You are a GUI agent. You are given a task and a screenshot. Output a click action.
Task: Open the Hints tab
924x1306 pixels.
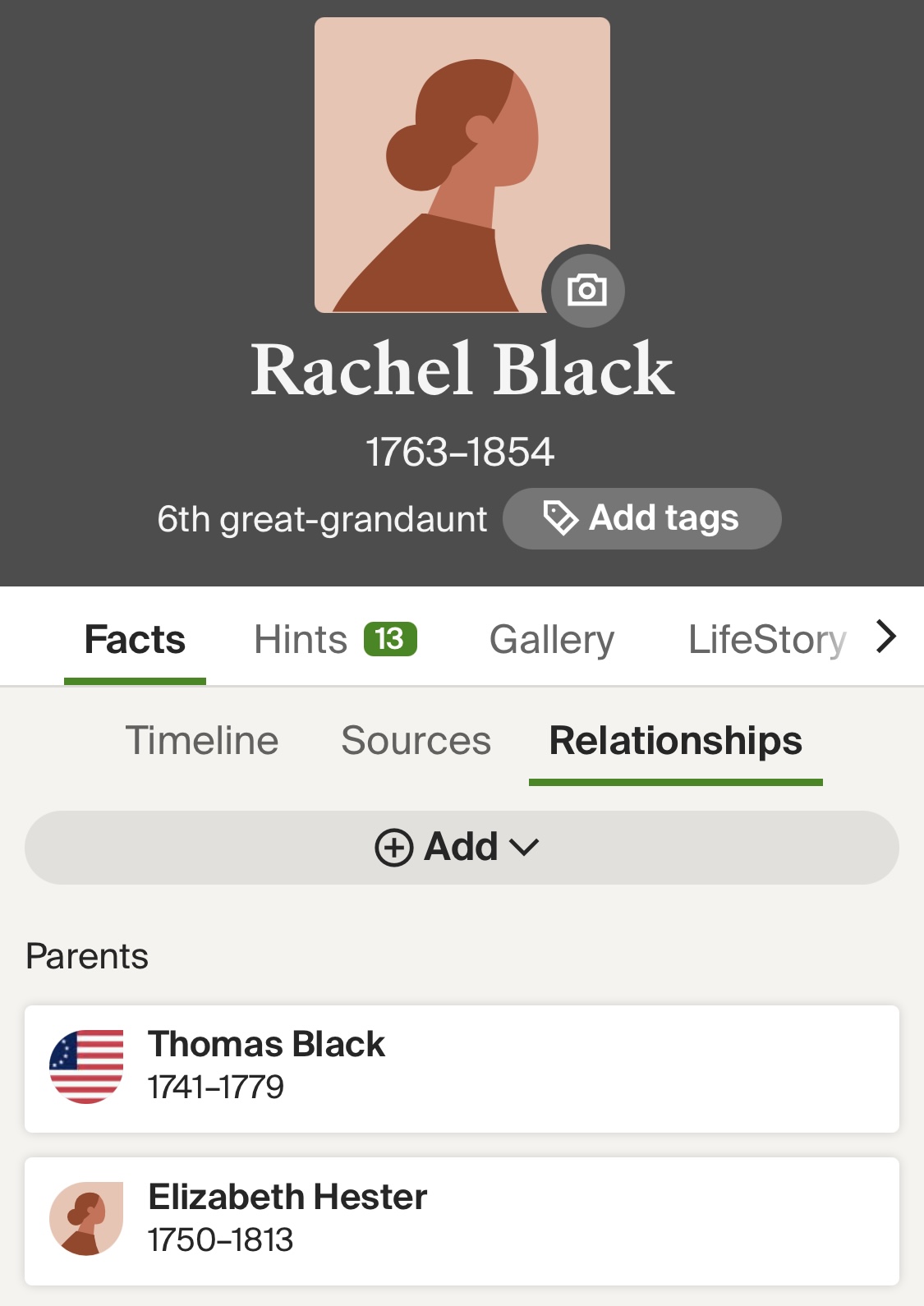point(301,640)
